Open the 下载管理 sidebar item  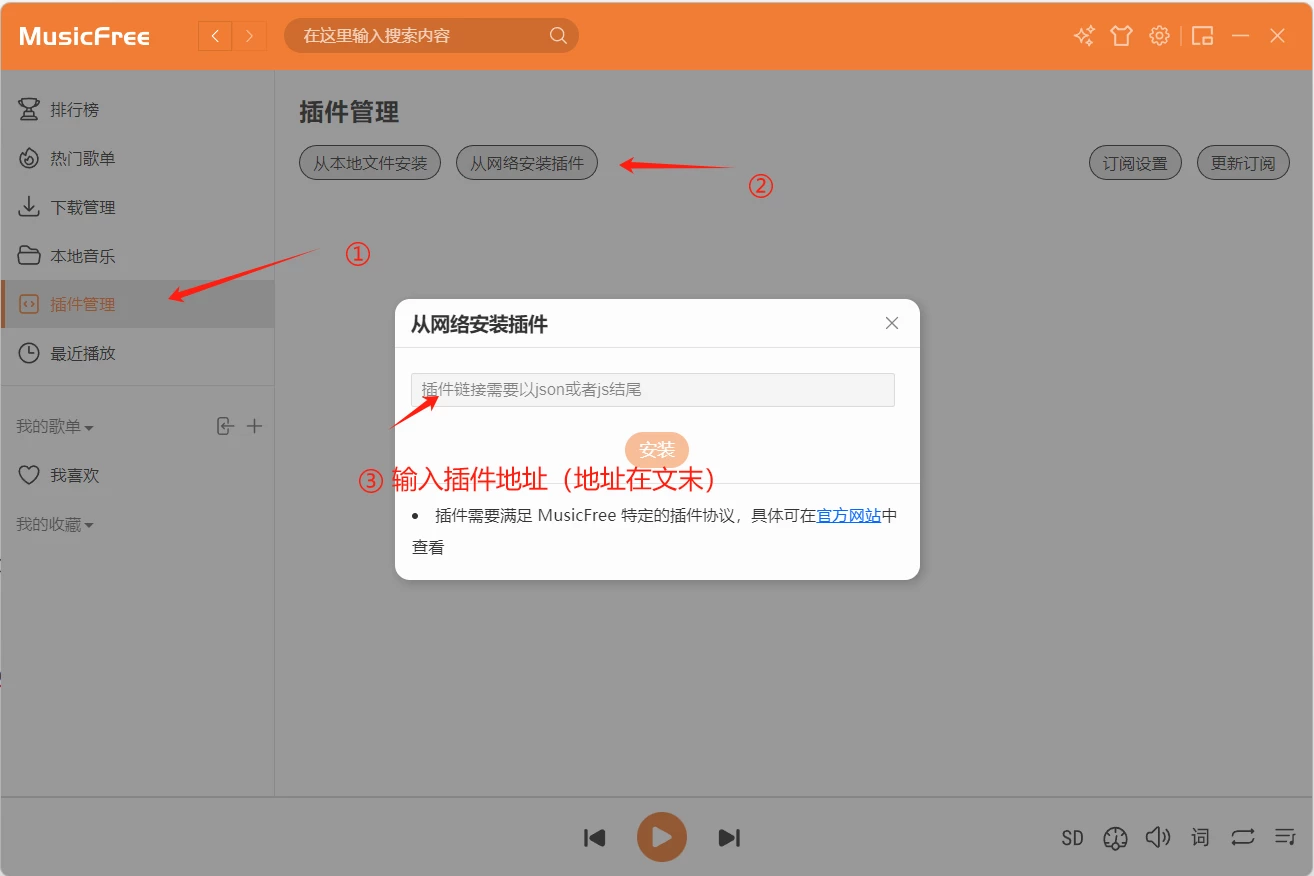[x=137, y=208]
